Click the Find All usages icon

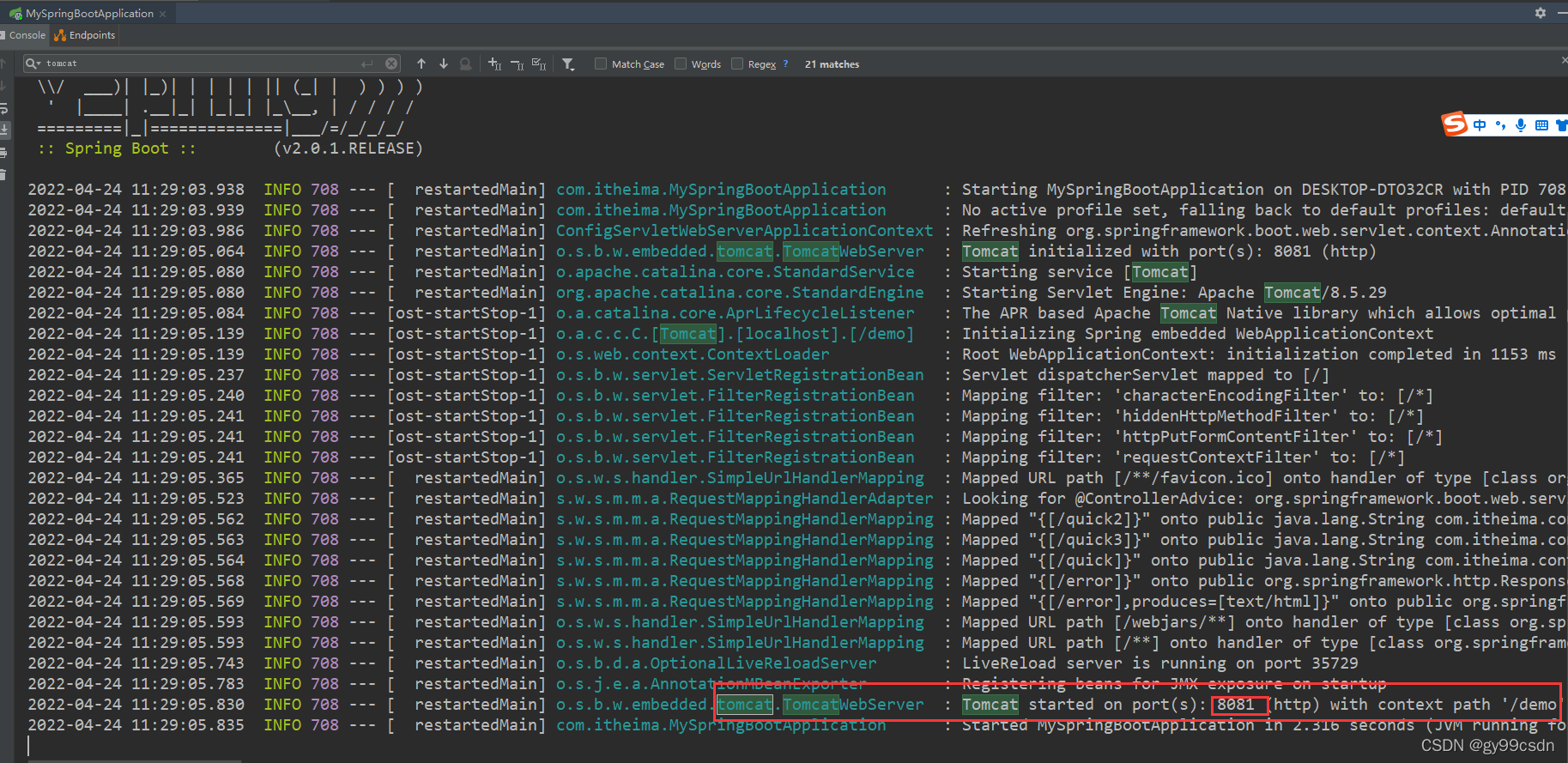coord(465,64)
